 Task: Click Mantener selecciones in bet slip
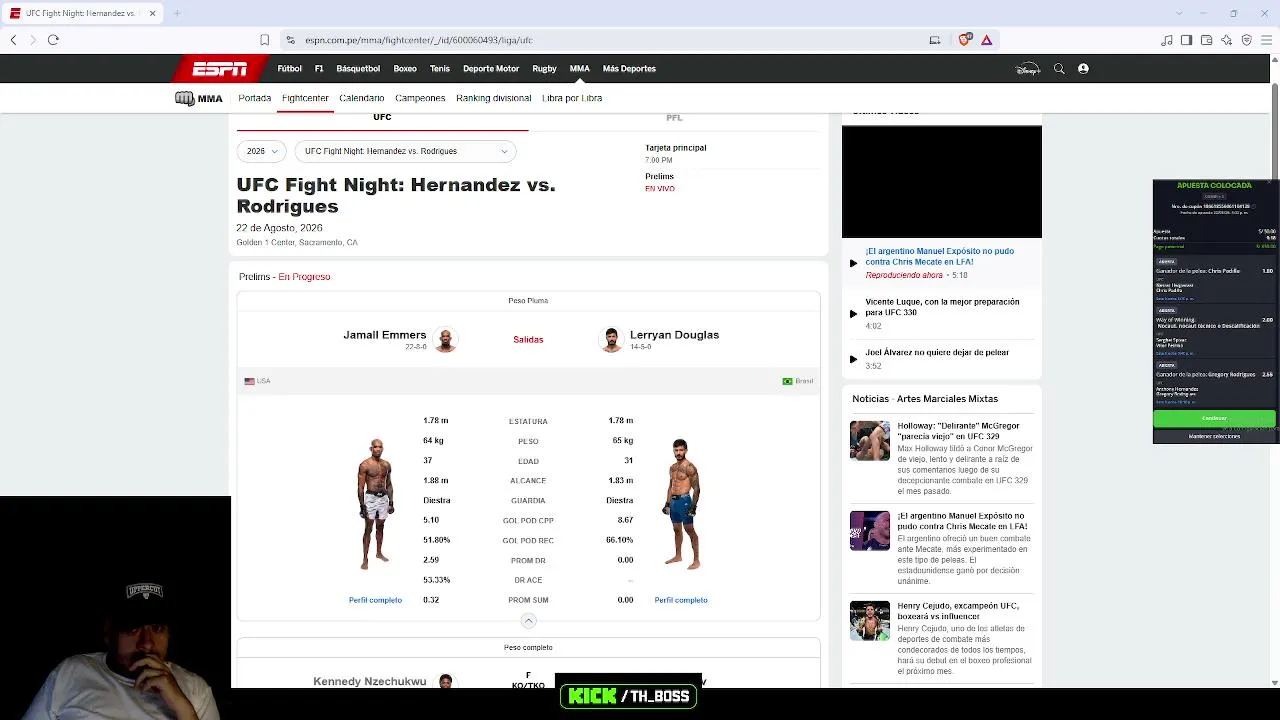pyautogui.click(x=1214, y=437)
